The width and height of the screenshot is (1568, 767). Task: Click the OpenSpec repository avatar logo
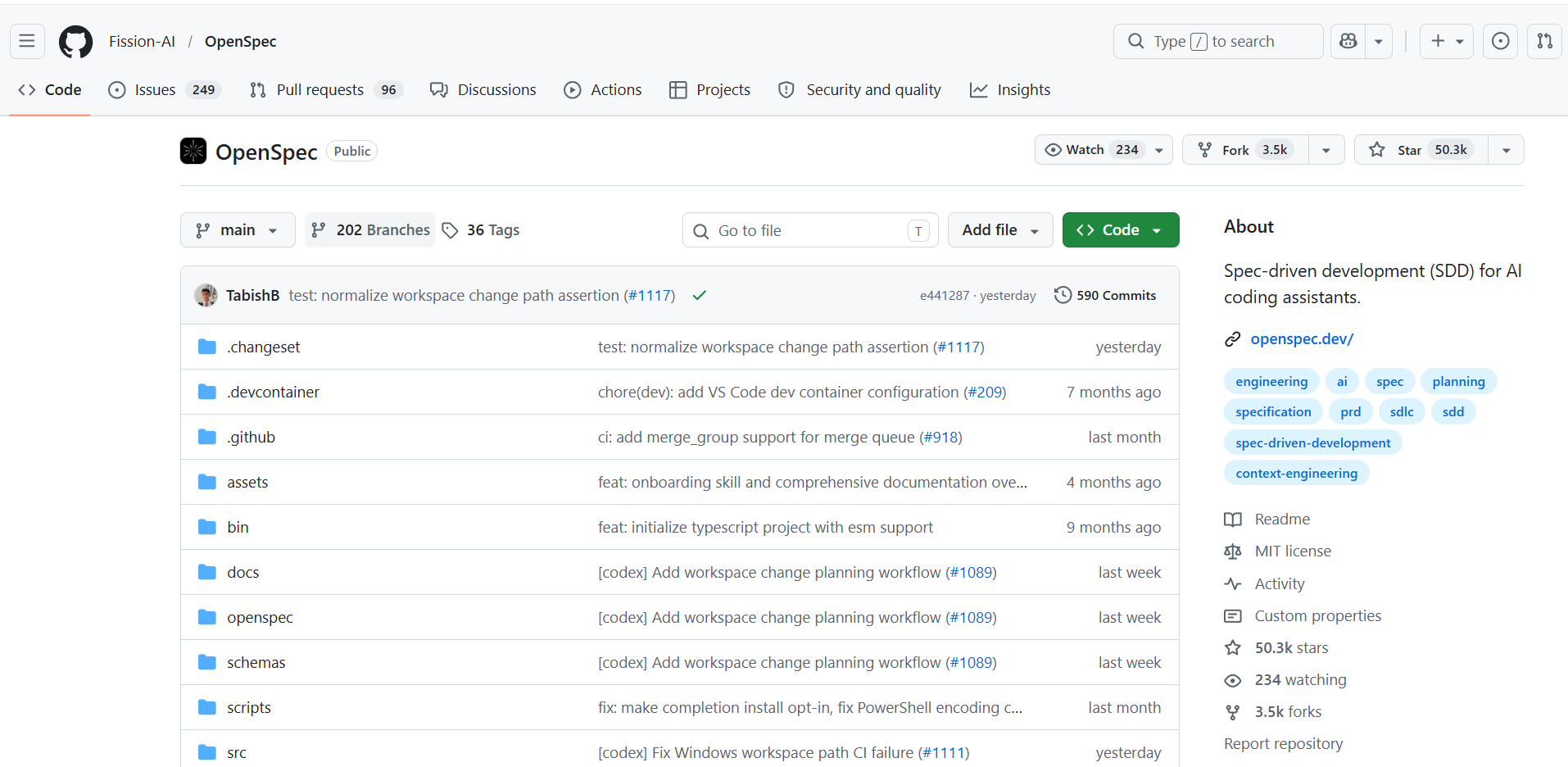tap(193, 151)
